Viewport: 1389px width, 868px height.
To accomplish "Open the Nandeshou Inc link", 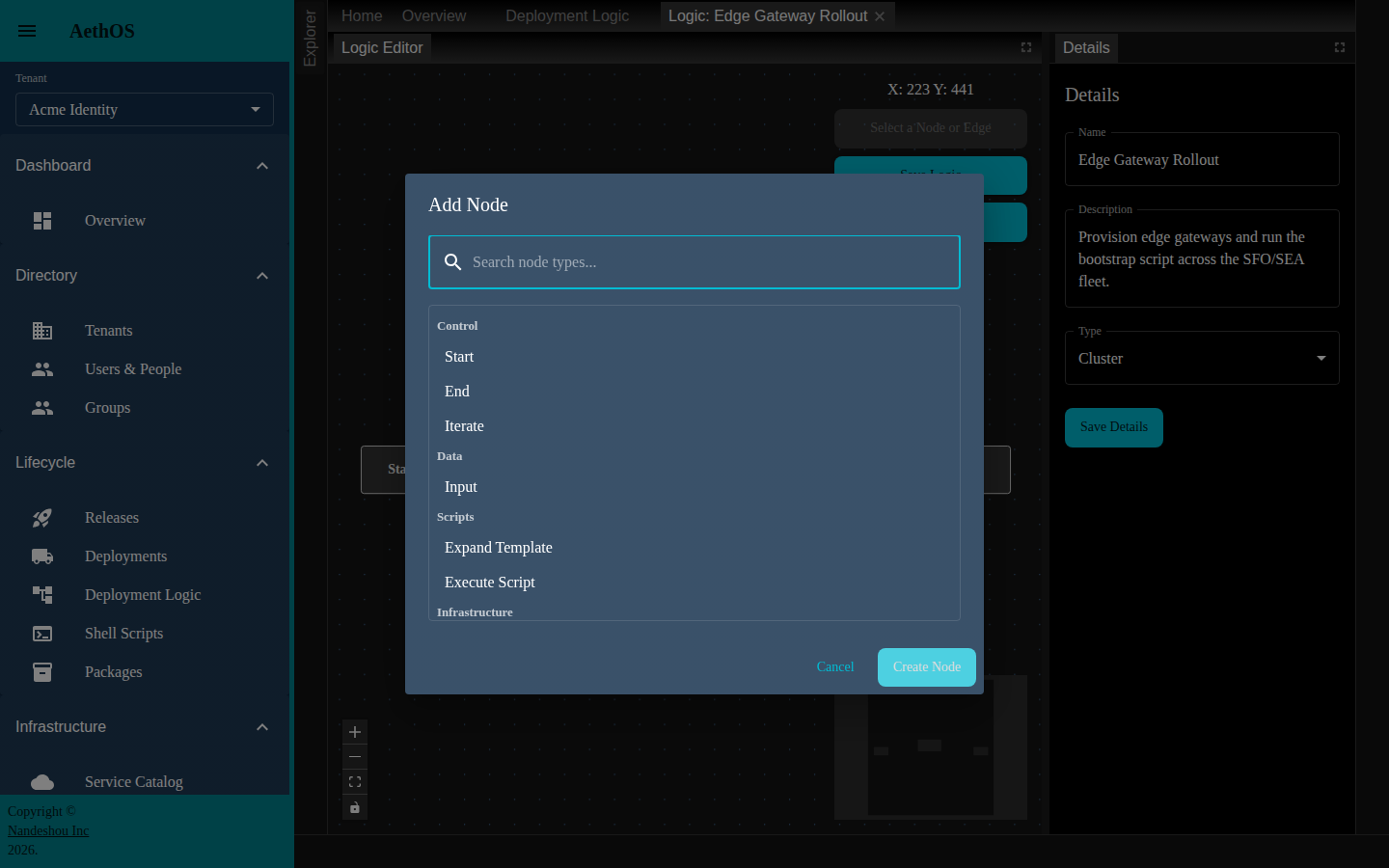I will pos(48,831).
